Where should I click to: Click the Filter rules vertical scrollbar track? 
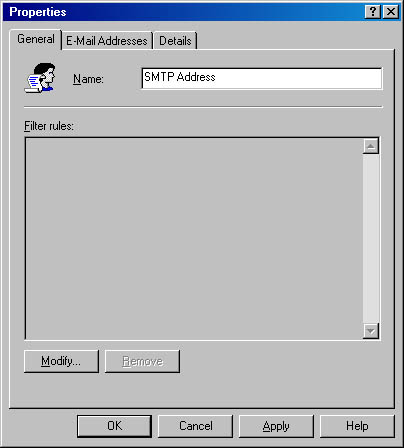coord(371,238)
